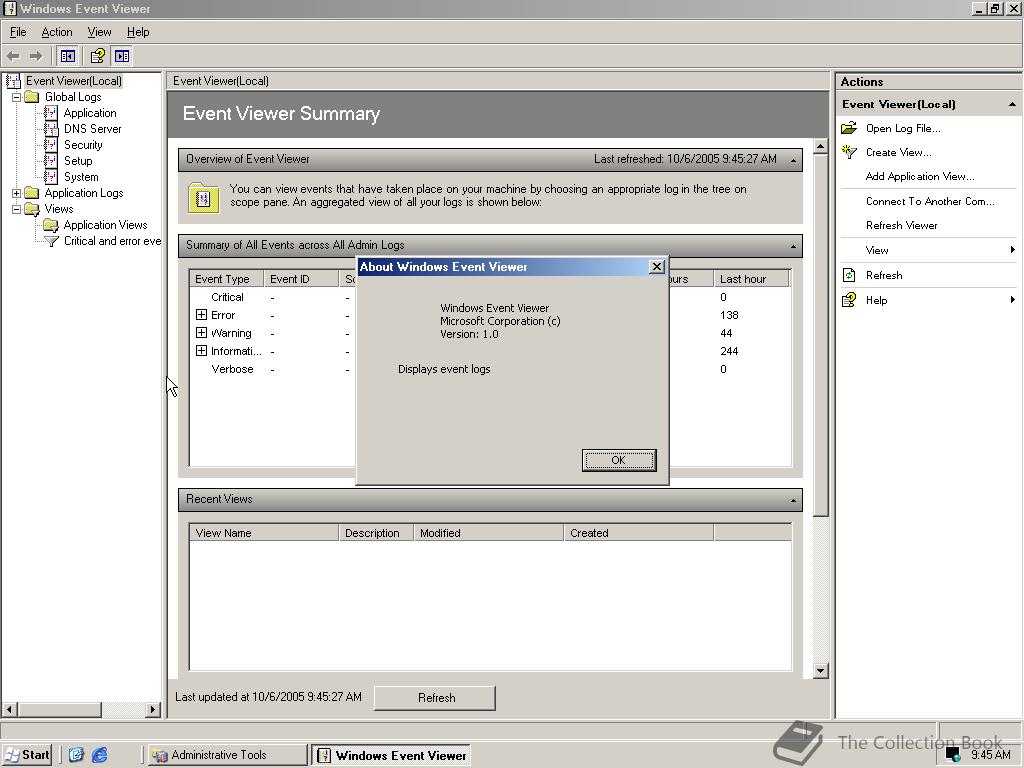The width and height of the screenshot is (1024, 768).
Task: Click the Refresh button below summary
Action: (x=435, y=697)
